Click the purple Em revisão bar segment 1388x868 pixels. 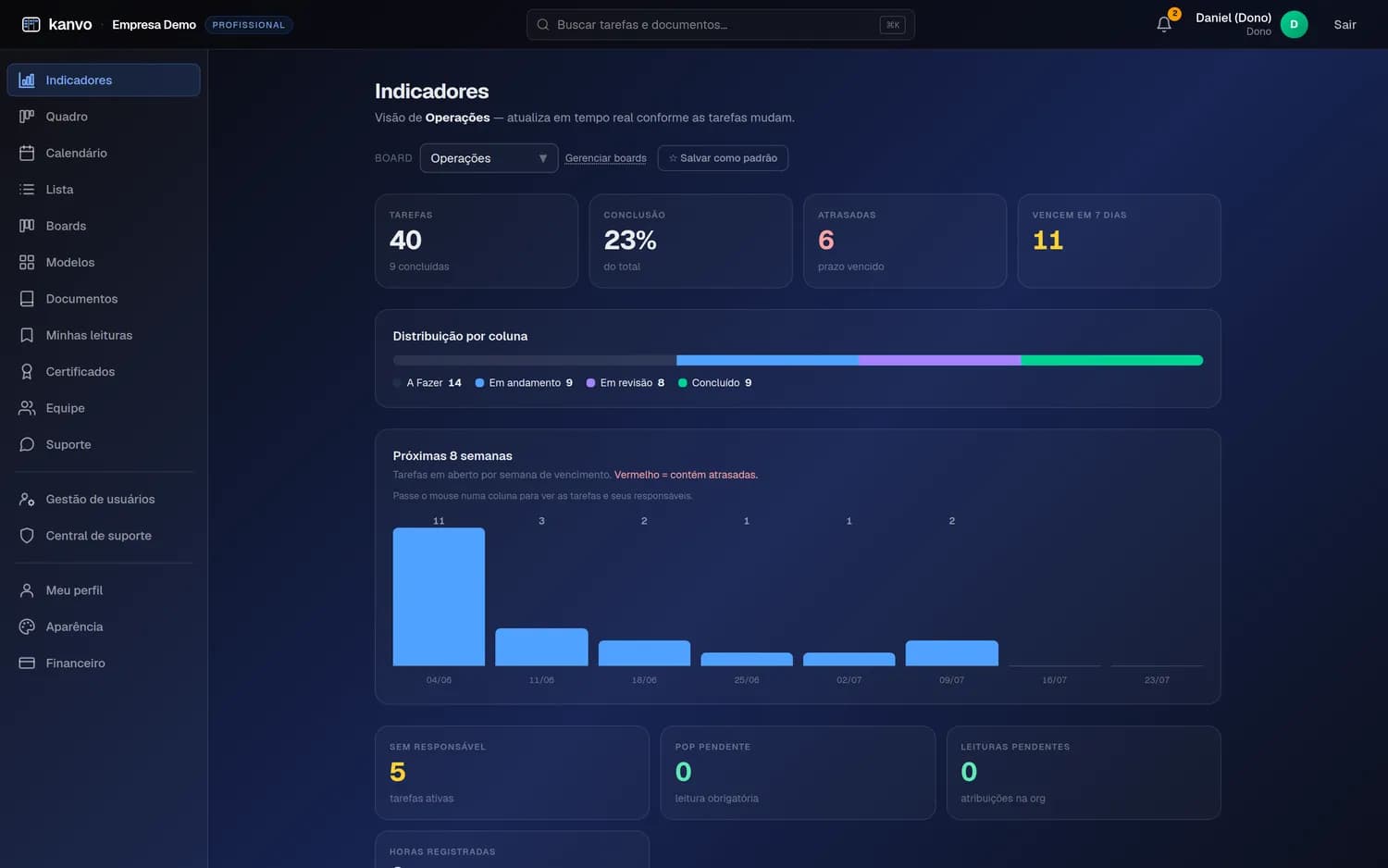click(x=940, y=360)
